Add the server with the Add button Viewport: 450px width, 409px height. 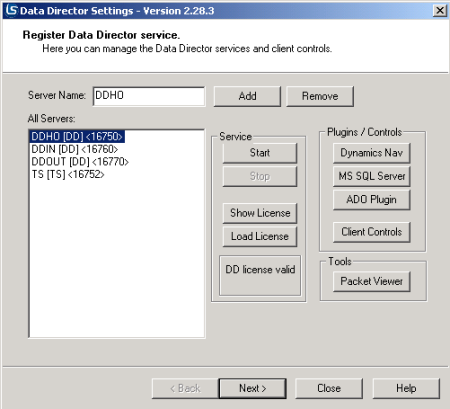(247, 96)
